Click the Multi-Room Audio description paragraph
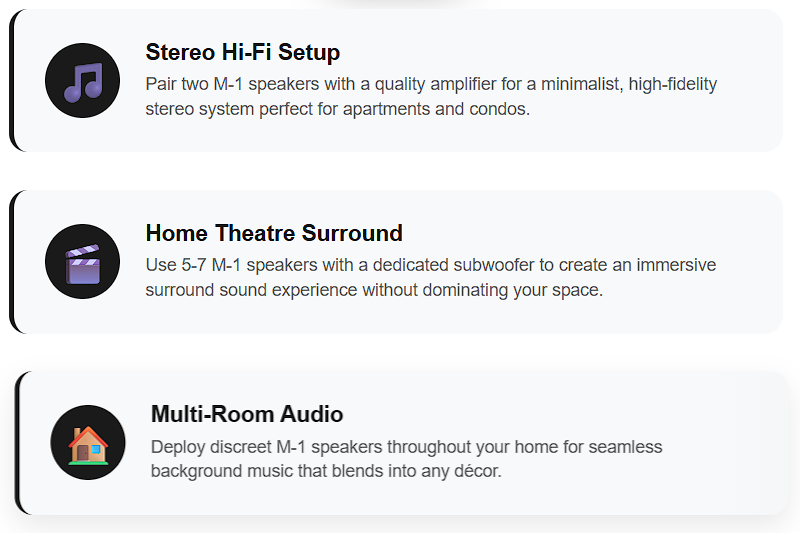This screenshot has height=533, width=800. pyautogui.click(x=406, y=459)
